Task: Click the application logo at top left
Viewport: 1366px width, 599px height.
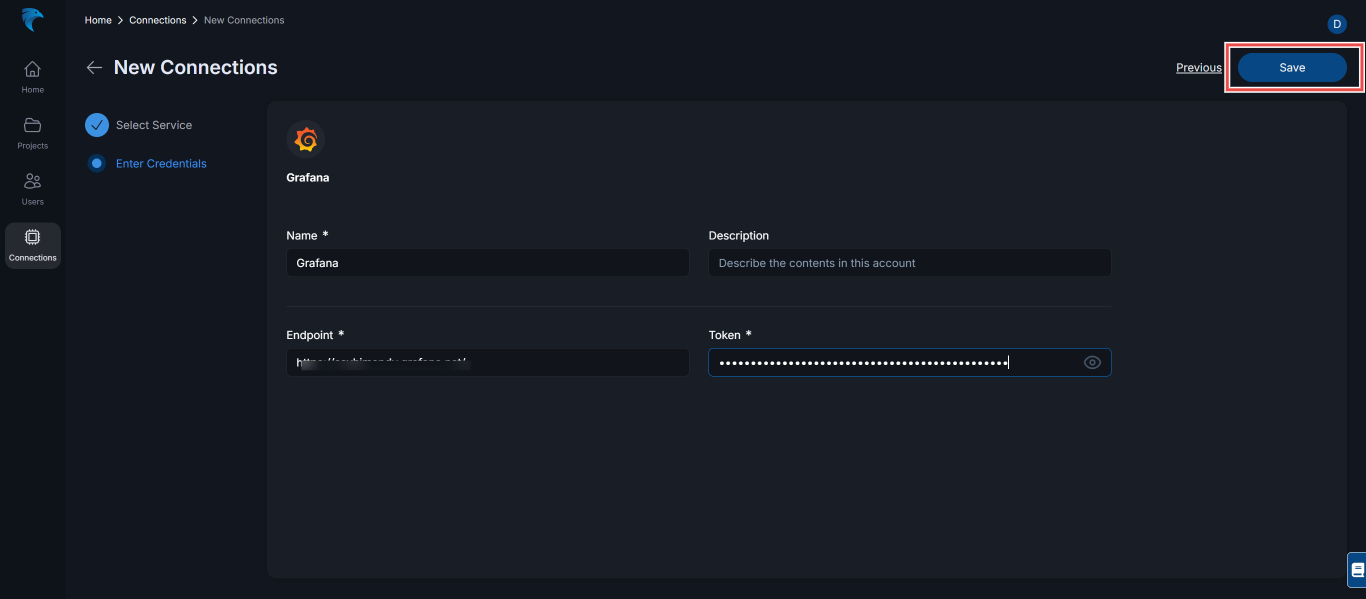Action: point(31,20)
